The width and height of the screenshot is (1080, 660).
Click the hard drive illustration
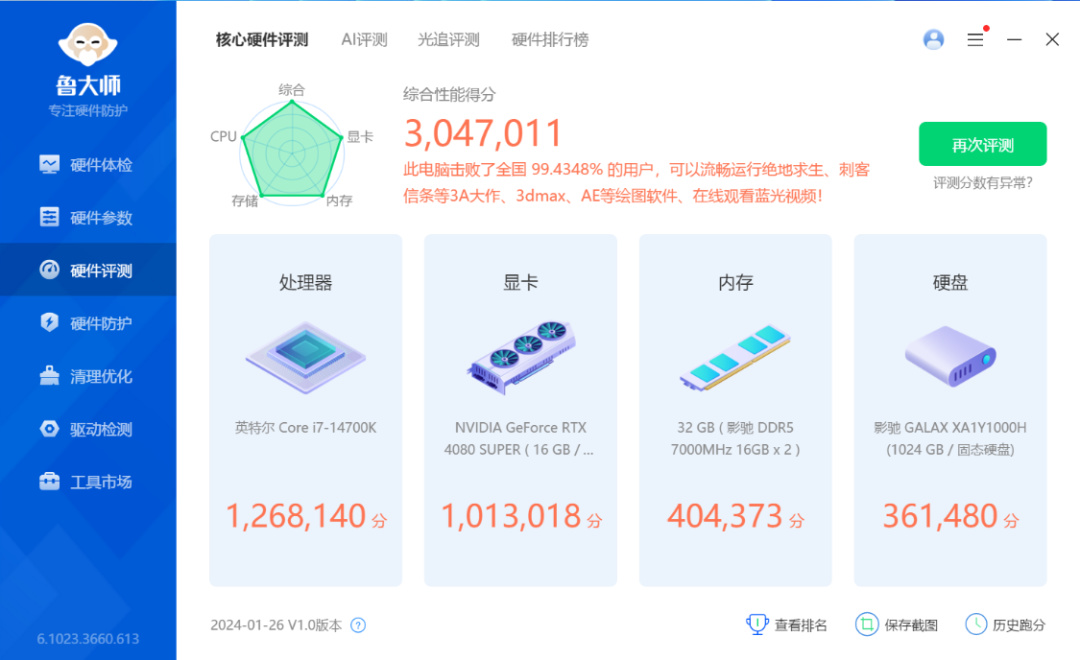tap(950, 357)
